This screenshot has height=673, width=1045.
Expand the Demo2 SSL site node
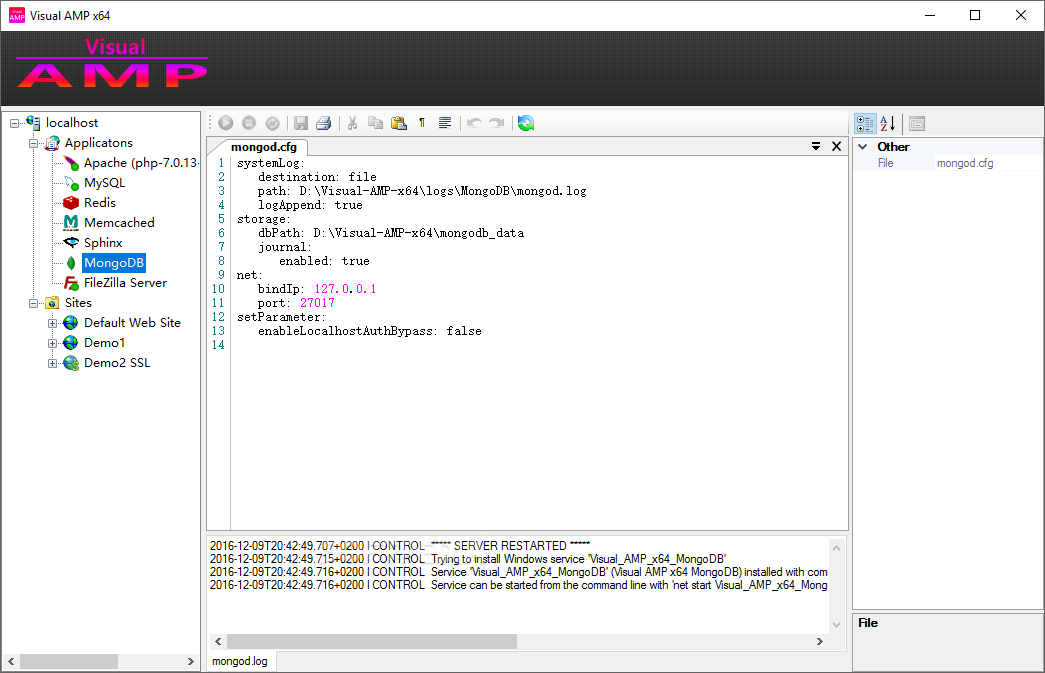(x=53, y=363)
